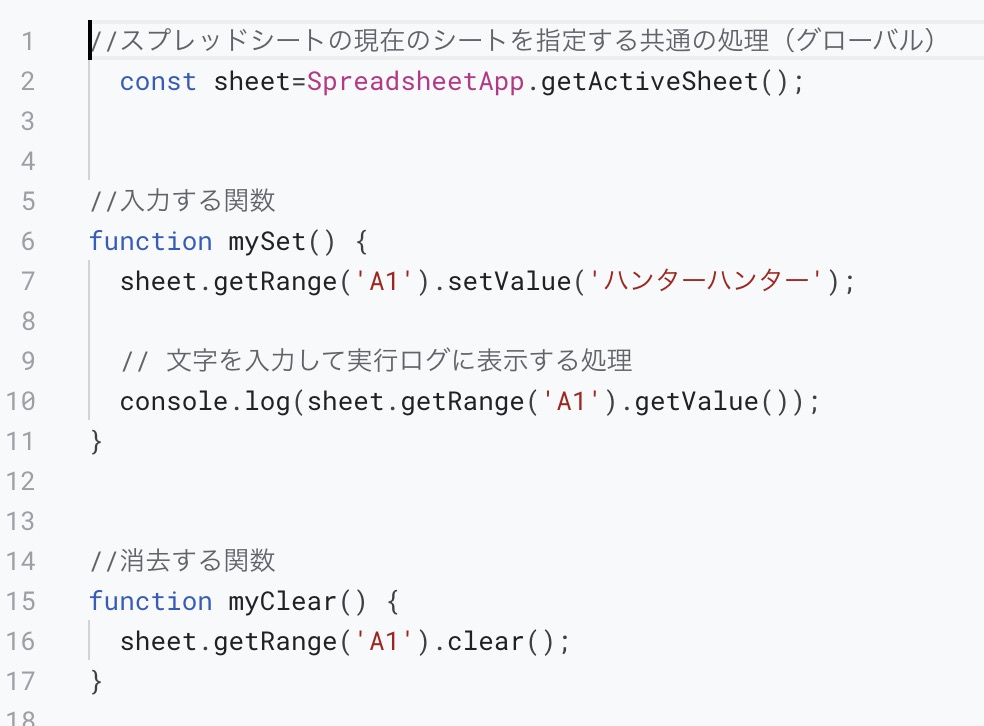Click the myClear function name
The height and width of the screenshot is (726, 984).
282,602
